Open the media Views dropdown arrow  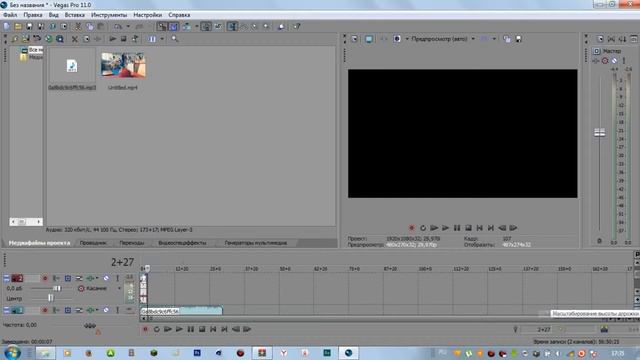point(162,39)
